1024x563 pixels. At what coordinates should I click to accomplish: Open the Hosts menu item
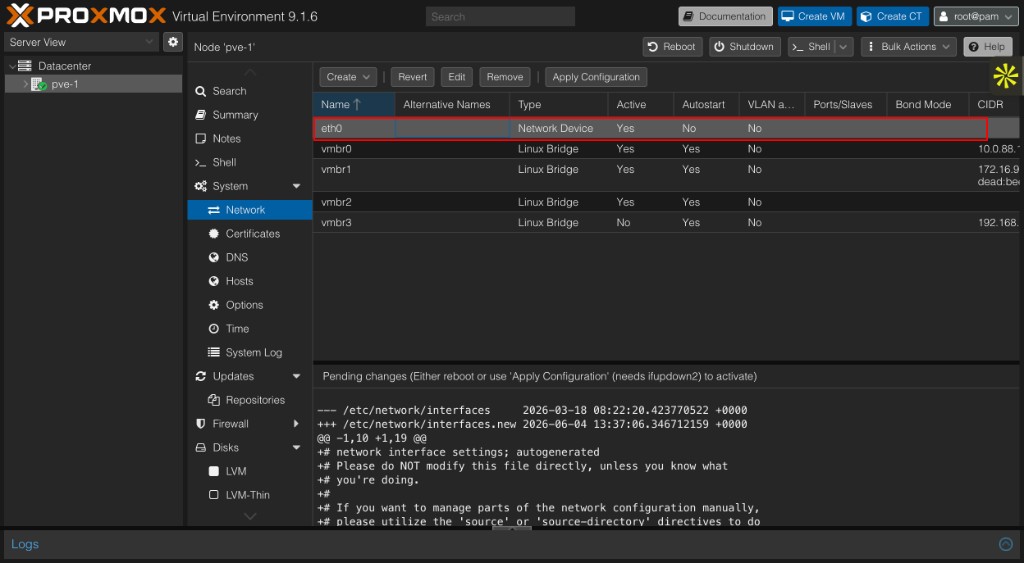tap(249, 281)
